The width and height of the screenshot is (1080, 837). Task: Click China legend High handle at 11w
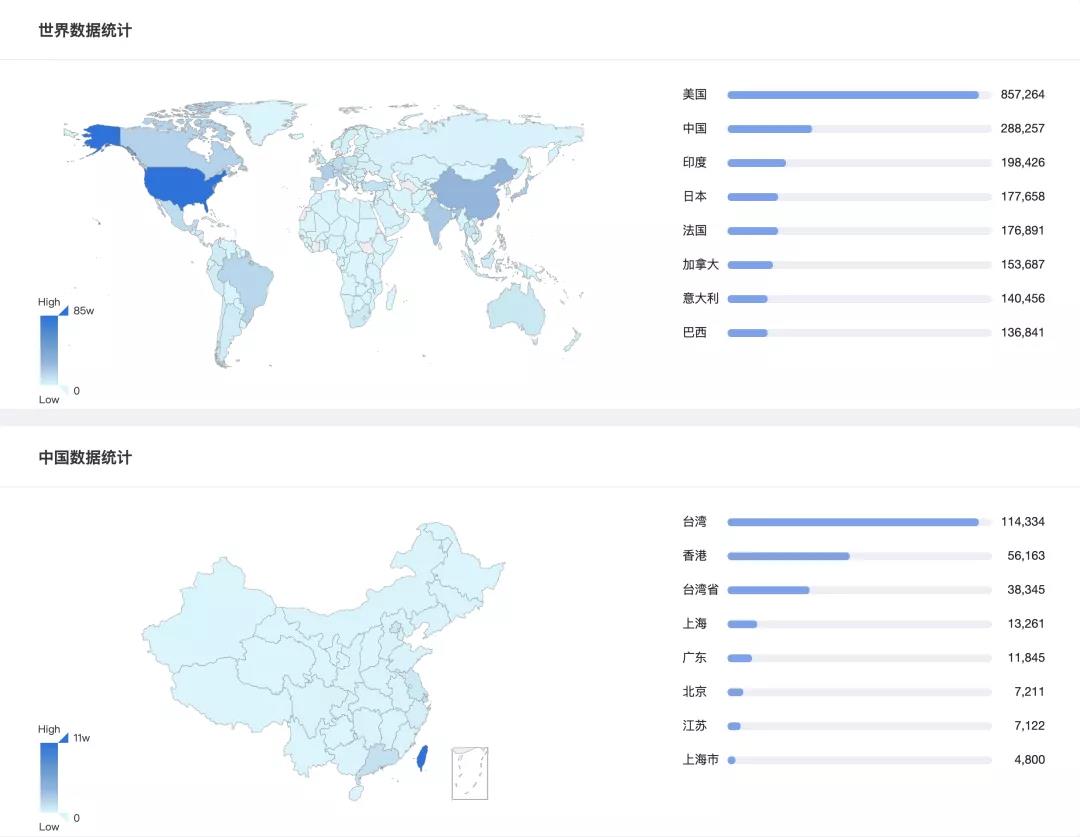point(63,738)
